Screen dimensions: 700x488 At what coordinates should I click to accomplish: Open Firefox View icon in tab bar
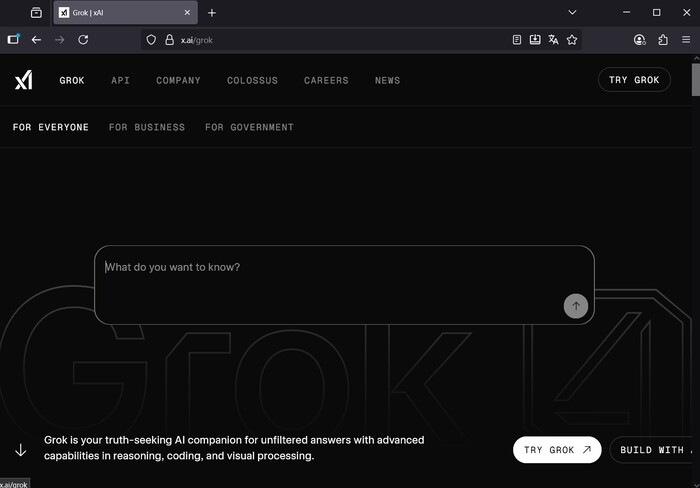click(36, 13)
